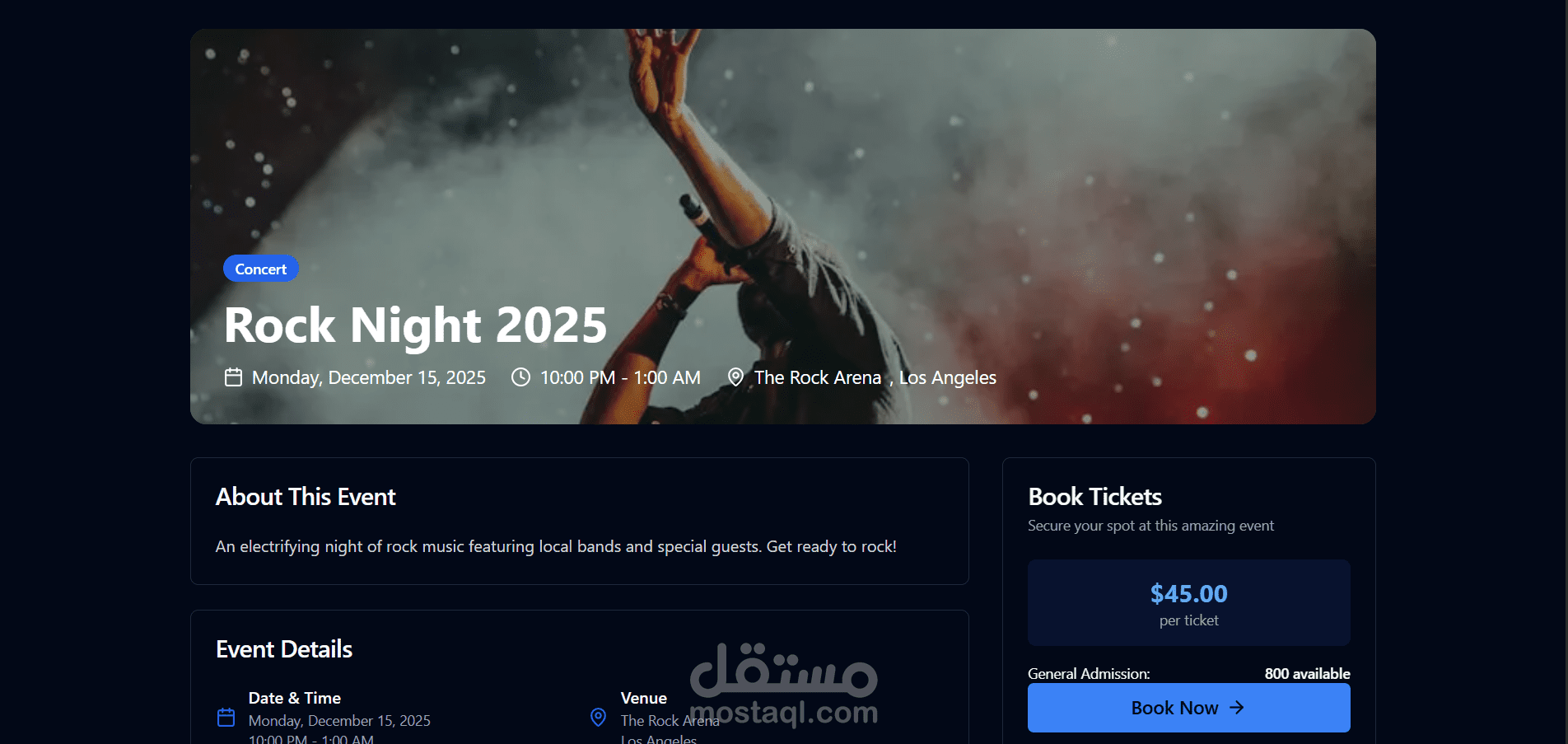This screenshot has height=744, width=1568.
Task: Click the 800 available label
Action: click(1307, 674)
